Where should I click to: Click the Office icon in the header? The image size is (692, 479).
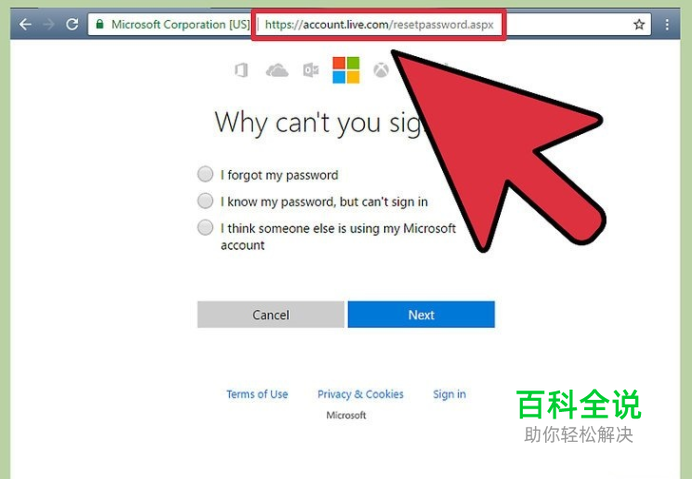[x=241, y=70]
